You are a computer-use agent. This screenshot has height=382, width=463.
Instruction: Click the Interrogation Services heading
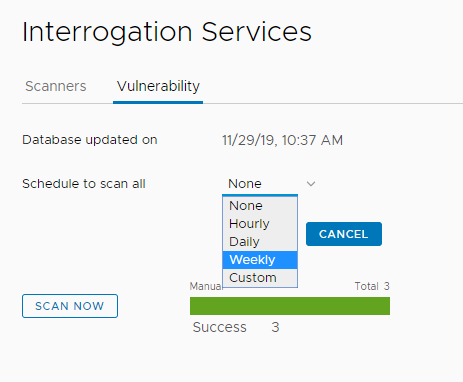tap(167, 32)
